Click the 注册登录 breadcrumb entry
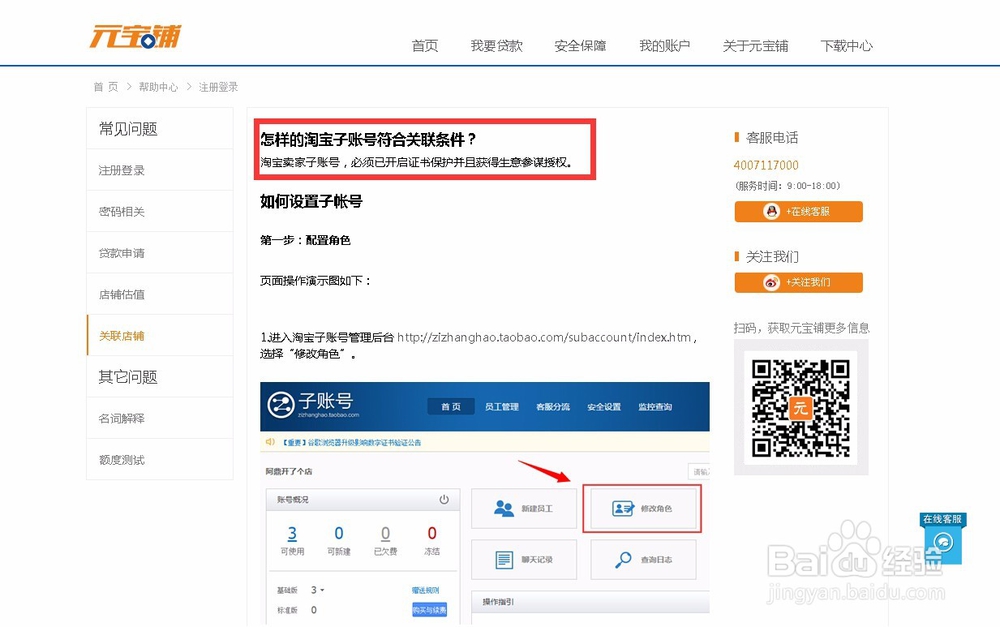 tap(218, 87)
